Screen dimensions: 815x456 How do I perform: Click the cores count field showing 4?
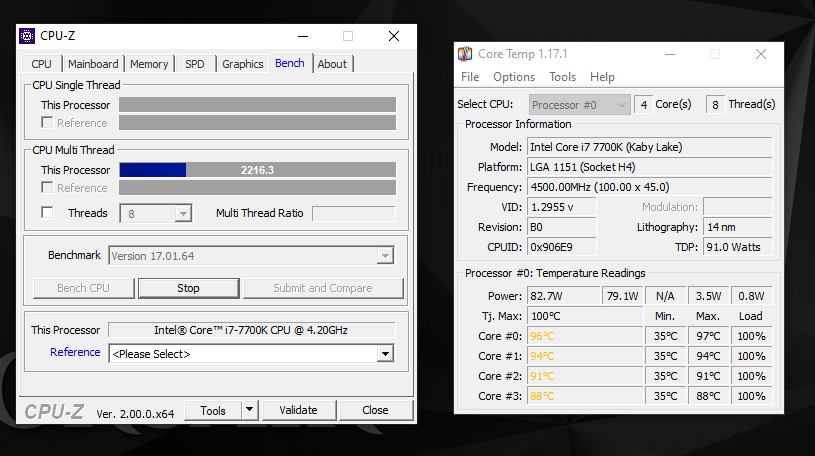643,105
